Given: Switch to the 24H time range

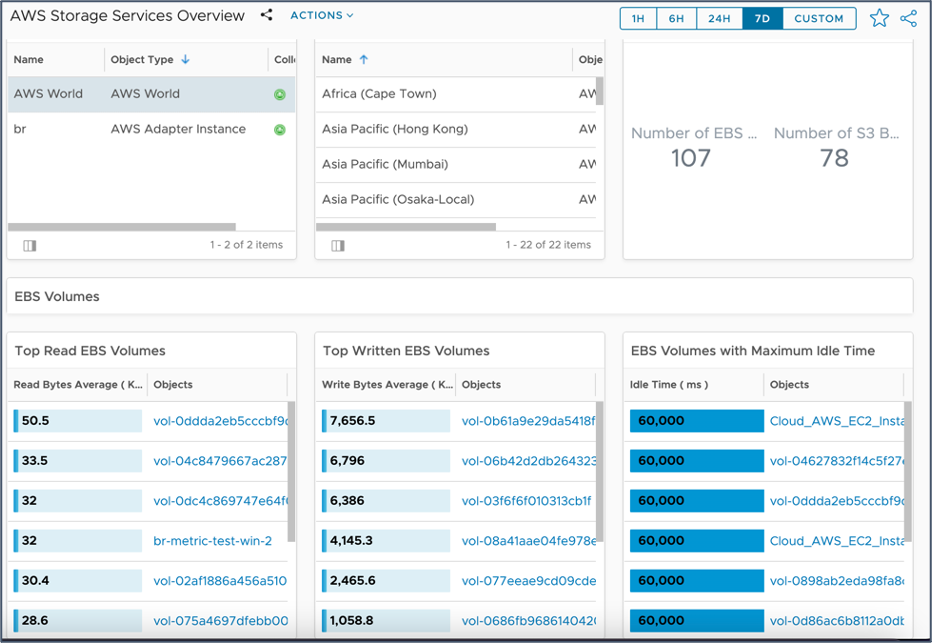Looking at the screenshot, I should click(719, 19).
